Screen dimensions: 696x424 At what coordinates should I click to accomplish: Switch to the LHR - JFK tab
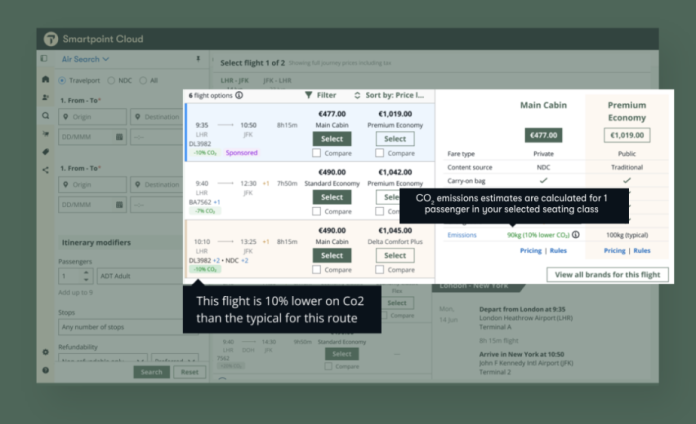point(235,80)
